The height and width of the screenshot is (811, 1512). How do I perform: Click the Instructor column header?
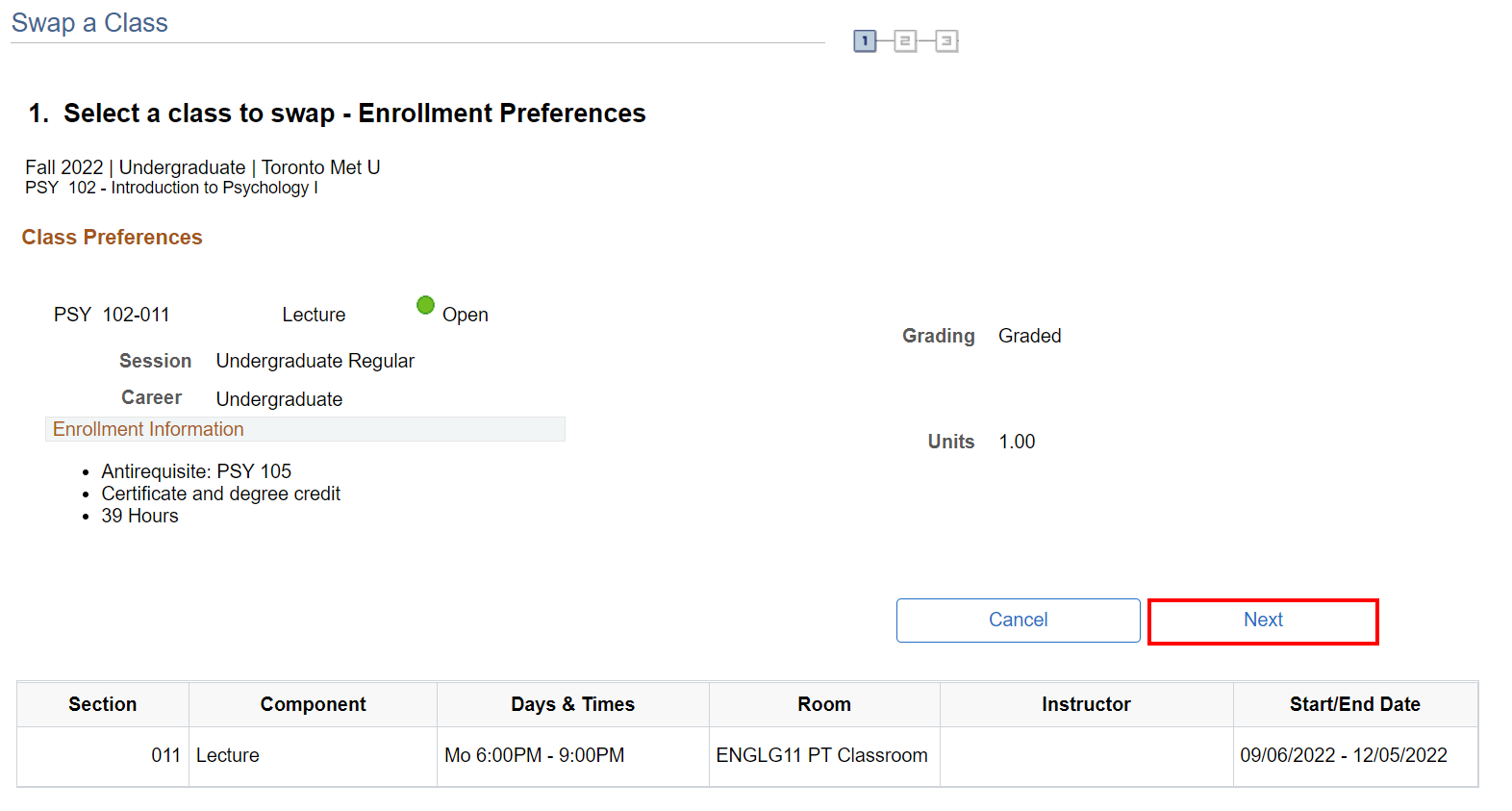[x=1086, y=704]
